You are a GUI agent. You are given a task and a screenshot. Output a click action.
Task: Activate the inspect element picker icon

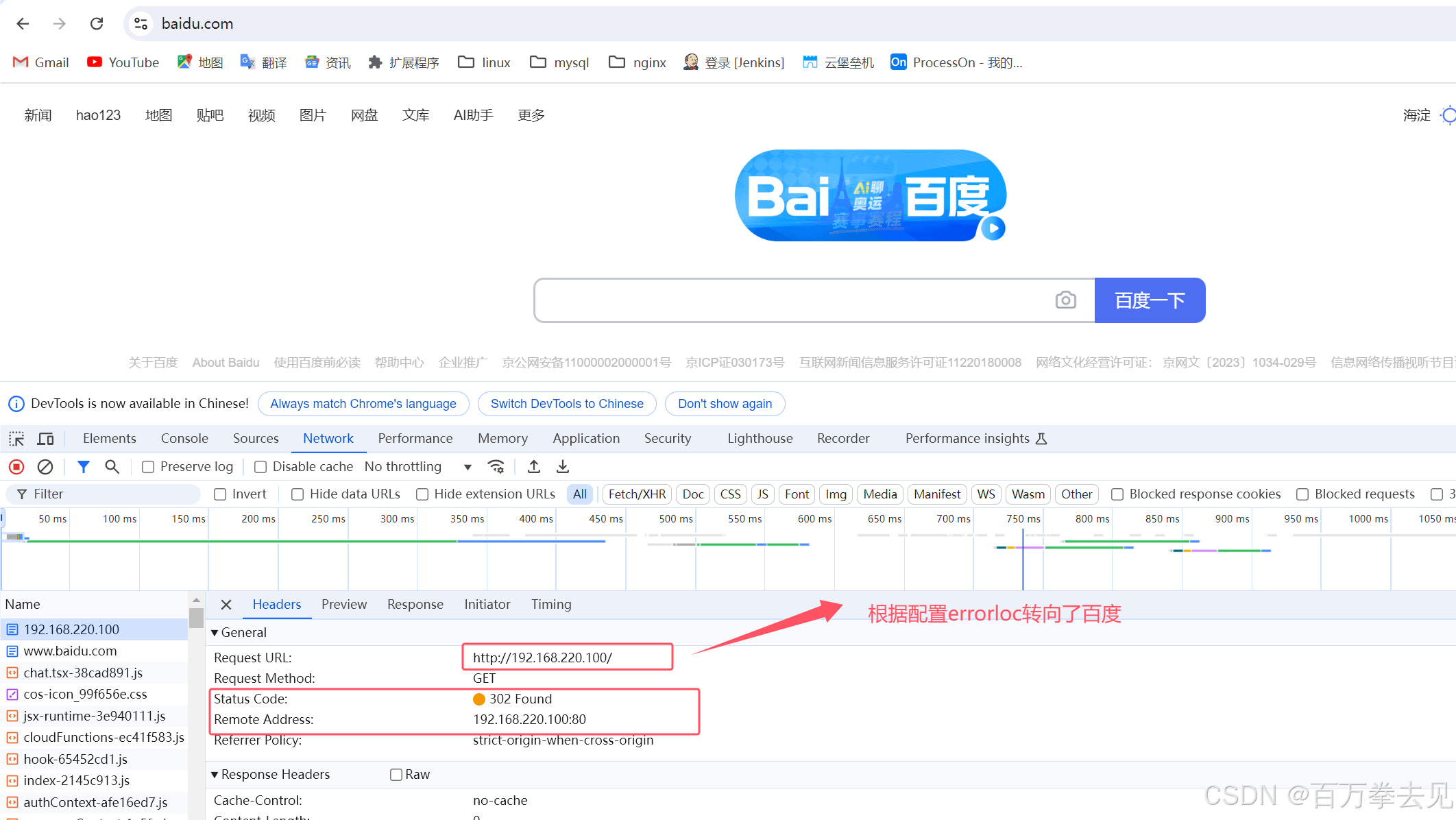(16, 439)
